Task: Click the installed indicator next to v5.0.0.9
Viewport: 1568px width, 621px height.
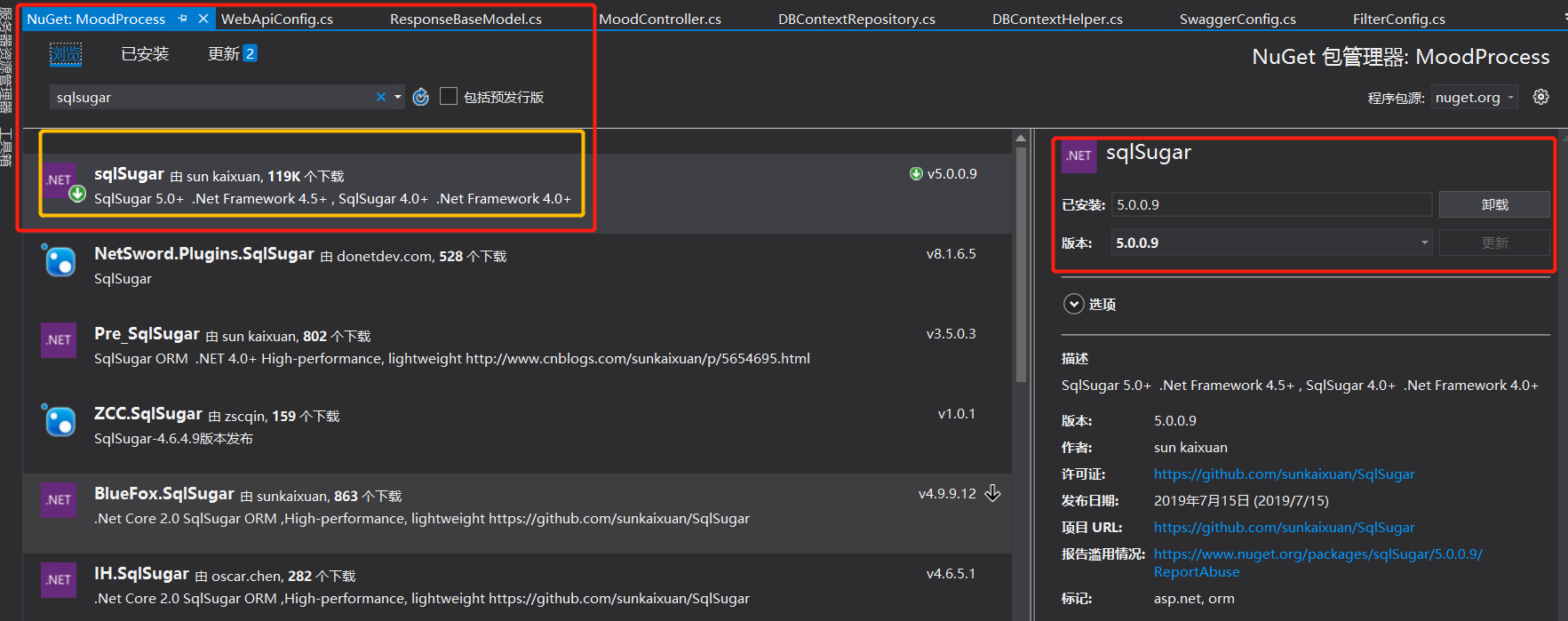Action: (x=916, y=173)
